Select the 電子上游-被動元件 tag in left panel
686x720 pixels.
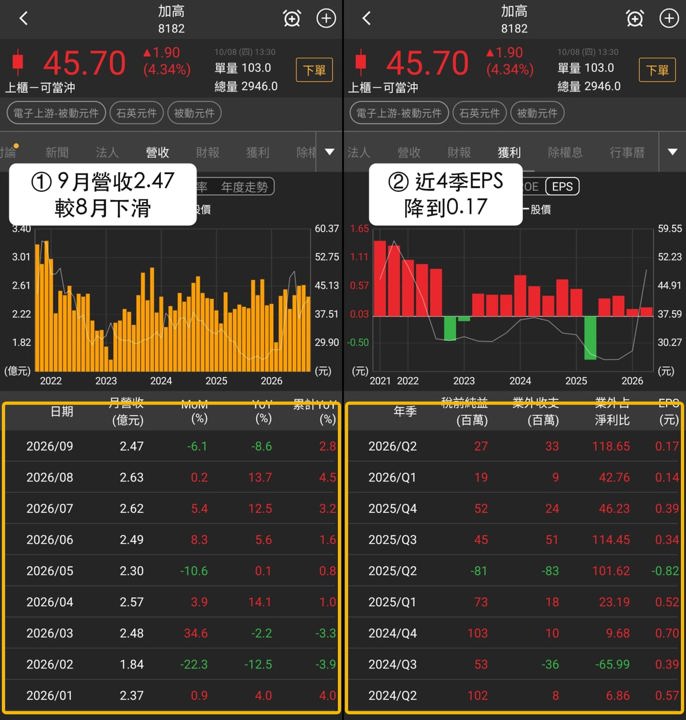56,113
